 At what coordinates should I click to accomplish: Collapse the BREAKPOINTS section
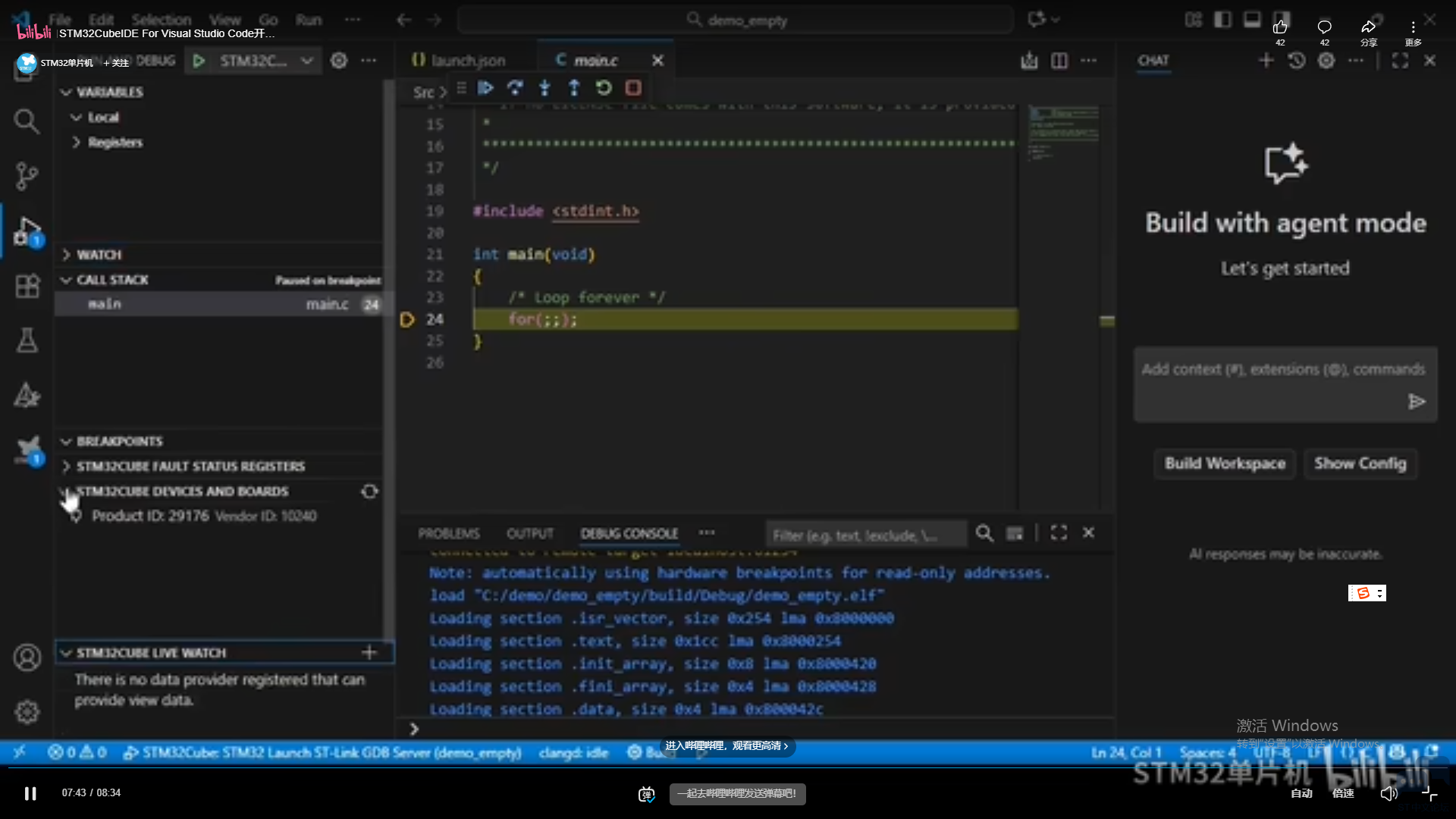(x=66, y=441)
